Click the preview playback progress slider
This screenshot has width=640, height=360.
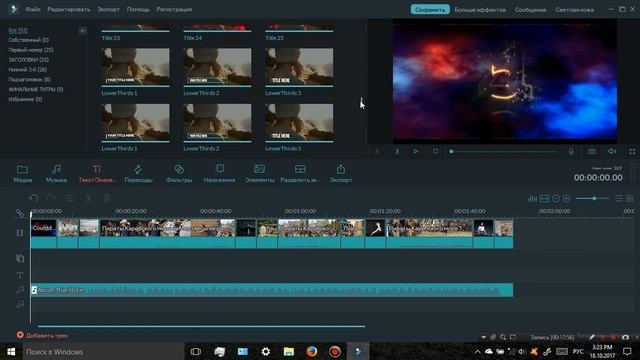pyautogui.click(x=503, y=151)
